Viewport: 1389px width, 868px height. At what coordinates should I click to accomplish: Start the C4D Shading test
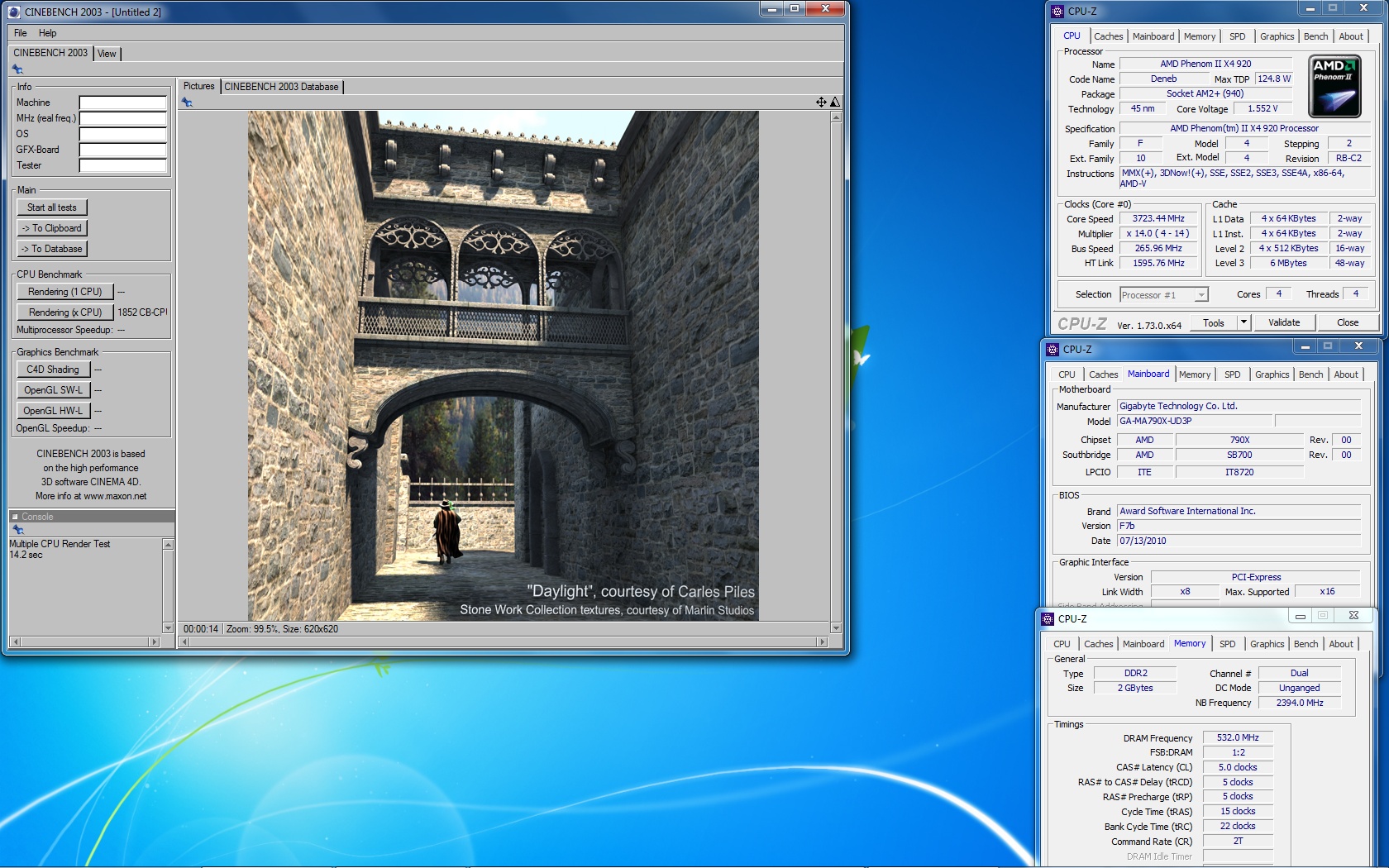point(53,370)
